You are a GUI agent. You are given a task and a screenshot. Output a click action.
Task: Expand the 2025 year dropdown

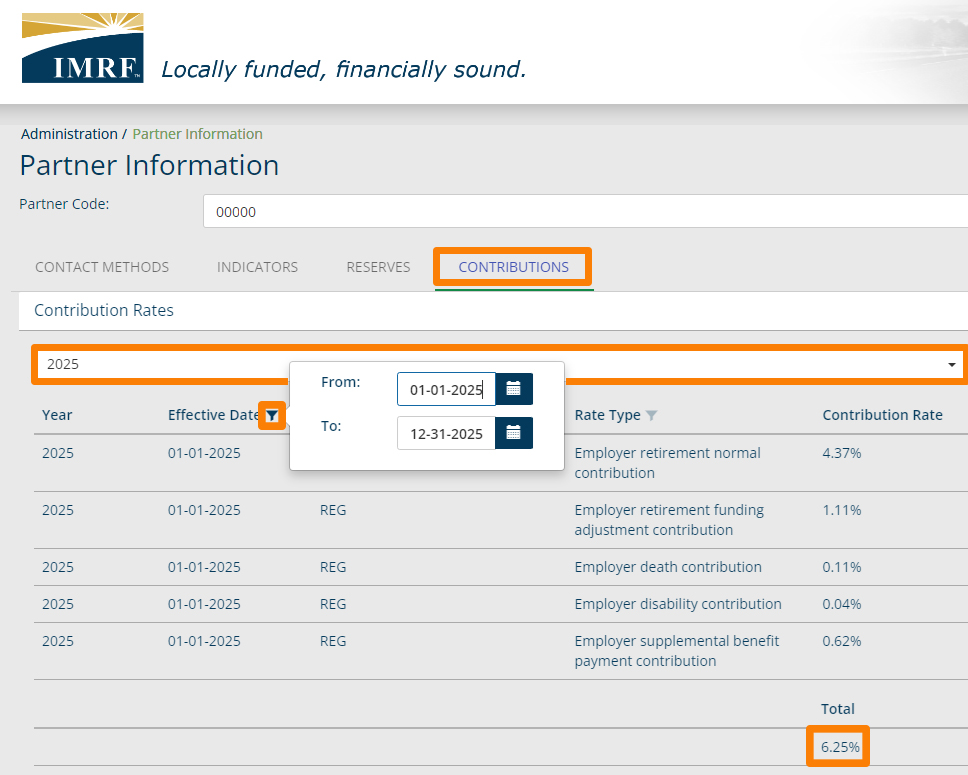pyautogui.click(x=950, y=365)
